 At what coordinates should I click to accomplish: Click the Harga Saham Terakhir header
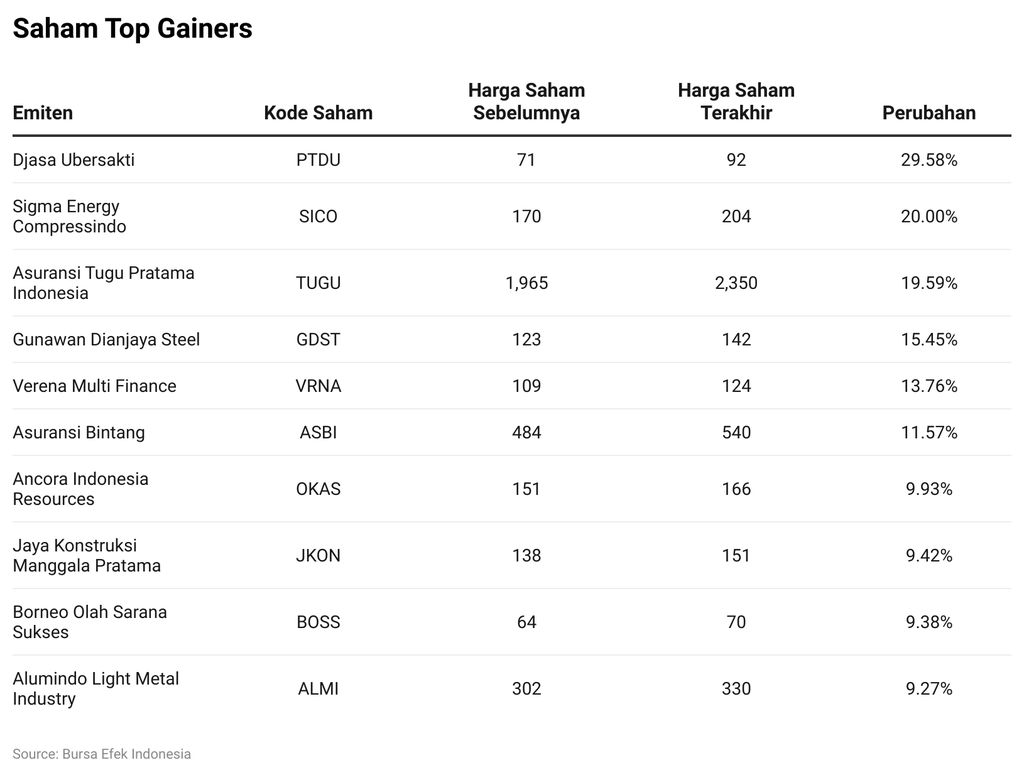click(736, 102)
